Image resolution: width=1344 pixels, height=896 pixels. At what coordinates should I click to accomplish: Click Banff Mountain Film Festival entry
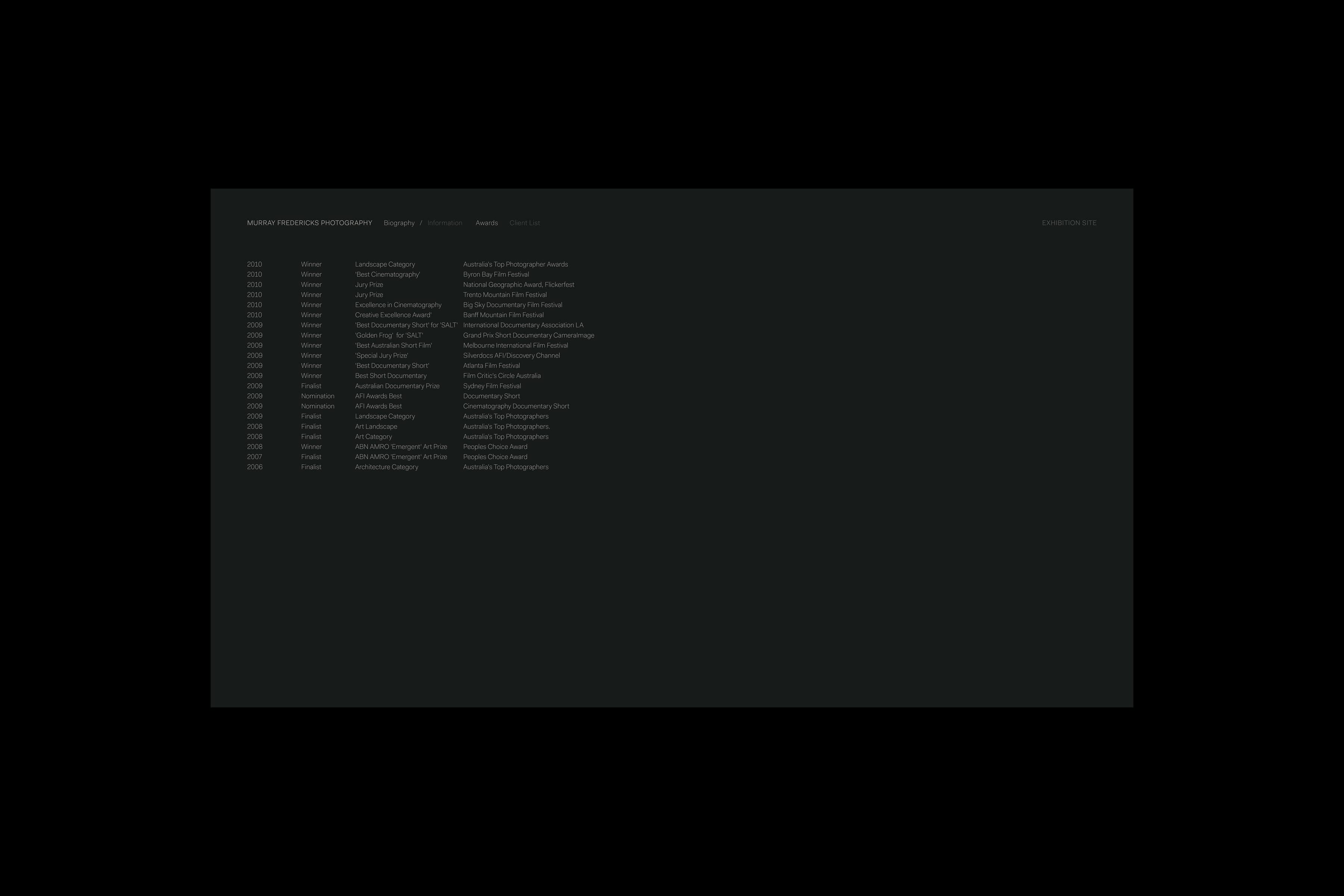coord(503,315)
